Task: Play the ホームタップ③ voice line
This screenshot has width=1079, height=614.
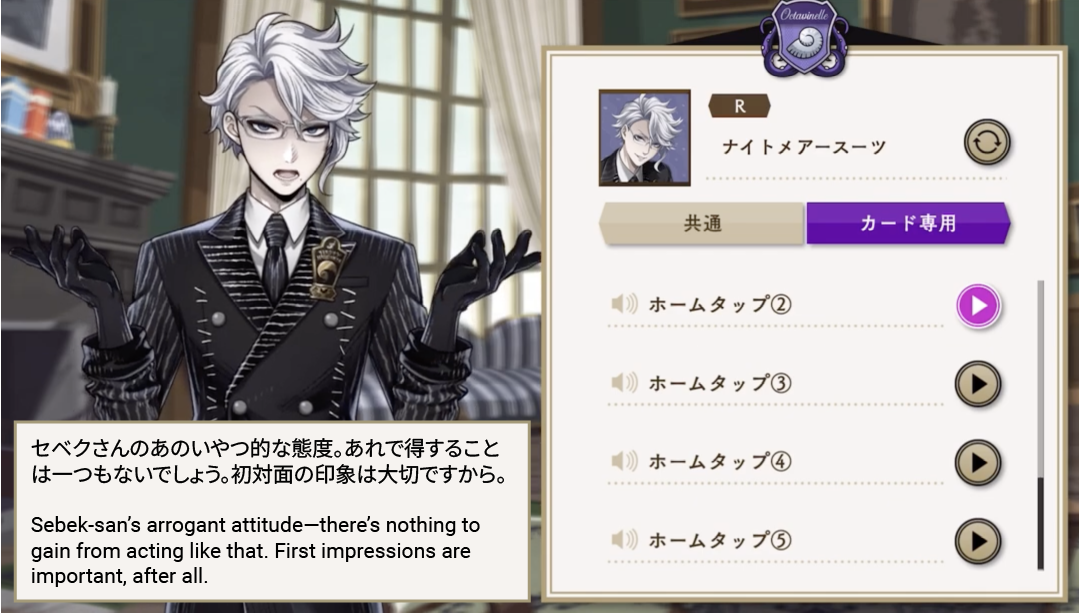Action: pyautogui.click(x=978, y=384)
